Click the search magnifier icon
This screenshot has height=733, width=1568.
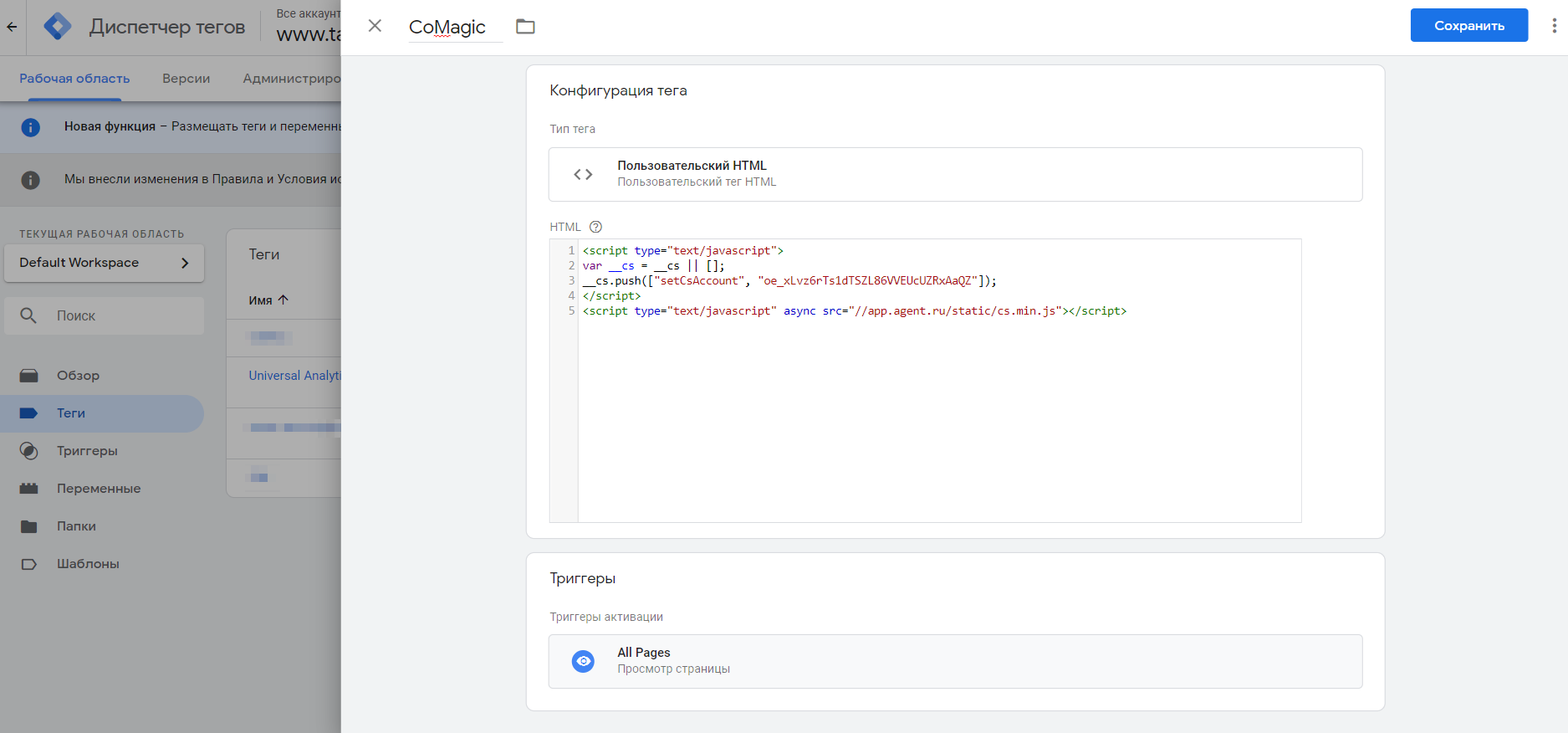(28, 315)
